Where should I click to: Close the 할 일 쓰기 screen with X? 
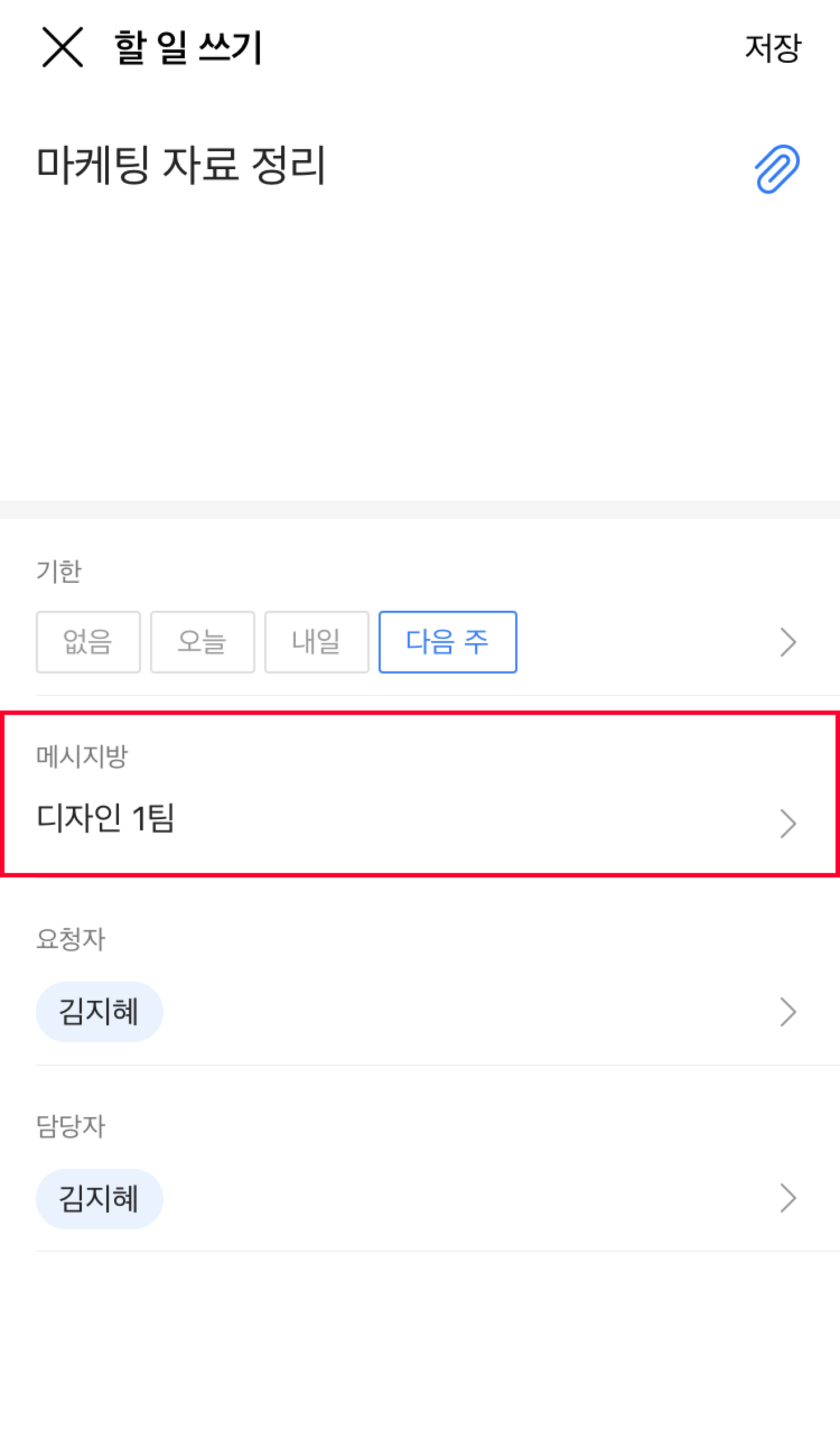click(x=62, y=47)
